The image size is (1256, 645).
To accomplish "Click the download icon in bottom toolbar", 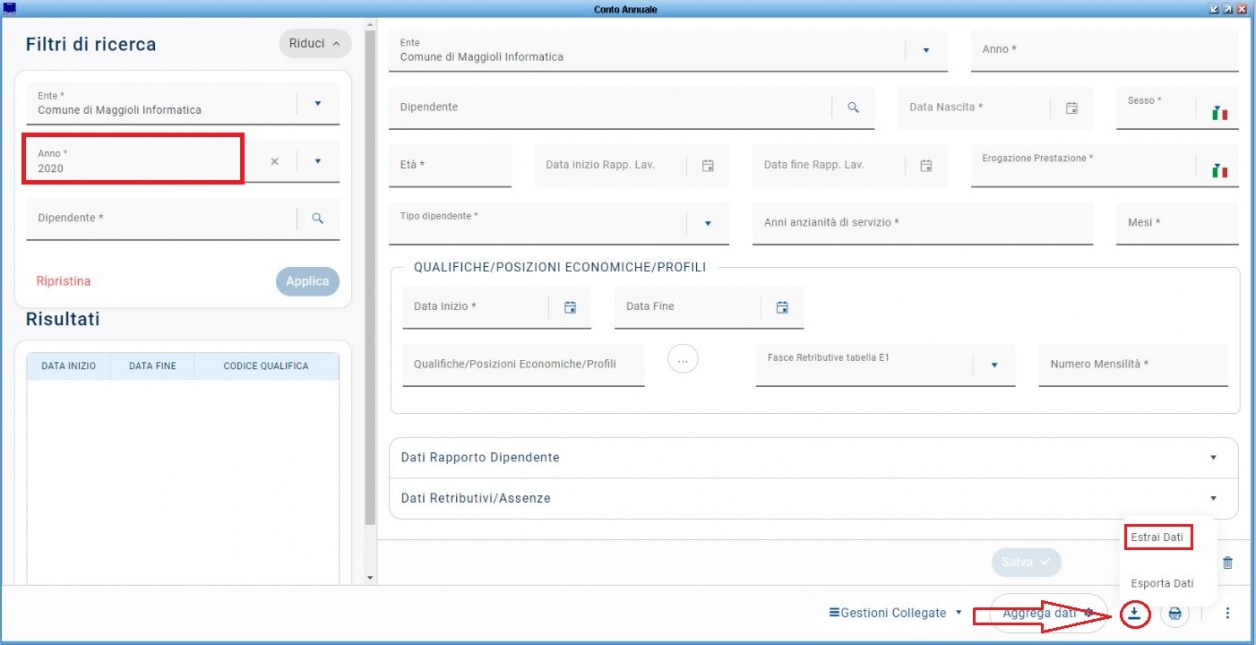I will pyautogui.click(x=1134, y=614).
